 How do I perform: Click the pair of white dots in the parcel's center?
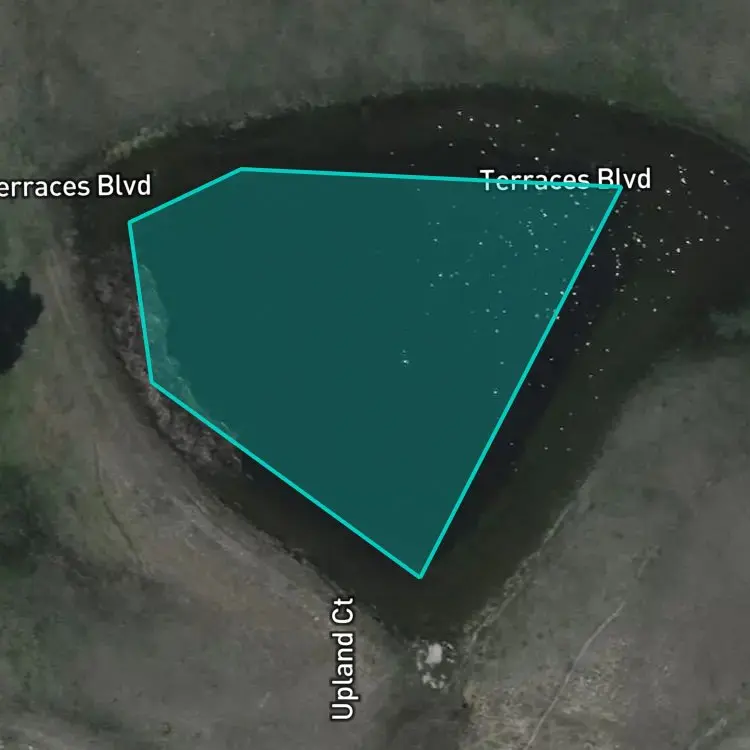tap(405, 358)
